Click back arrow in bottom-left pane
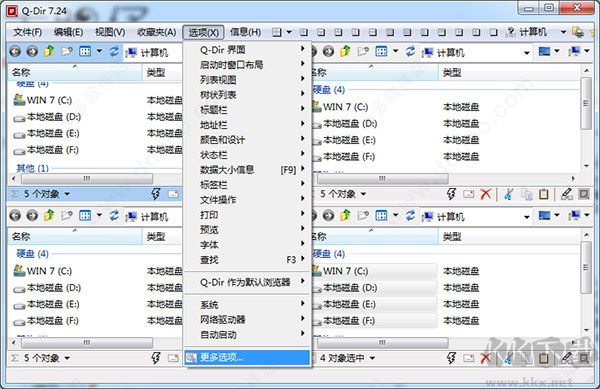Image resolution: width=600 pixels, height=389 pixels. pos(15,216)
